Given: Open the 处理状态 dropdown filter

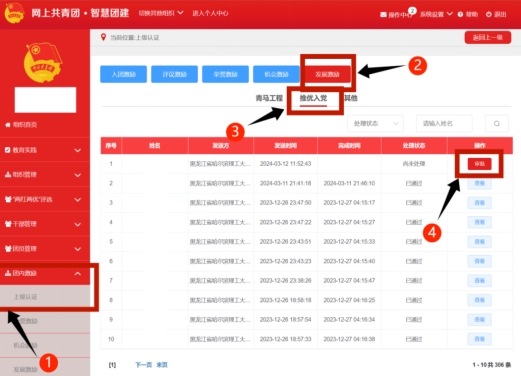Looking at the screenshot, I should click(x=375, y=124).
